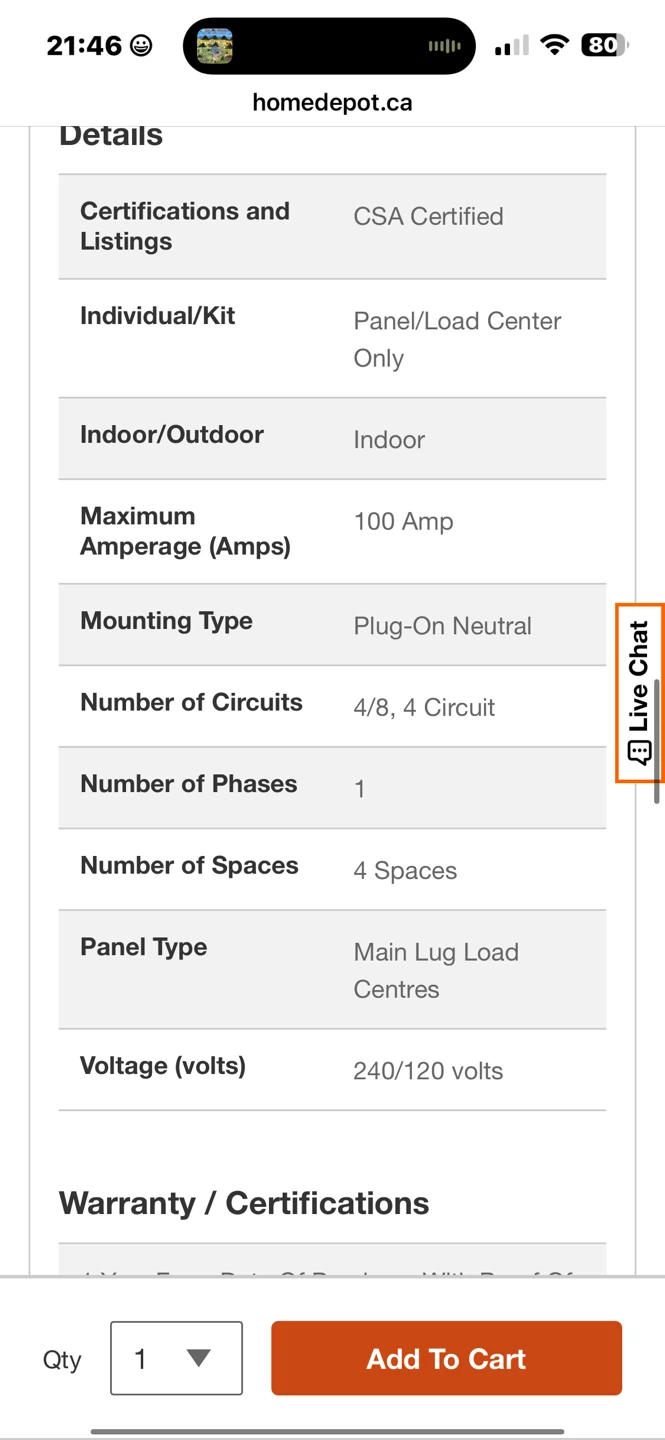Tap the 21:46 clock
Screen dimensions: 665x1440
pos(84,45)
